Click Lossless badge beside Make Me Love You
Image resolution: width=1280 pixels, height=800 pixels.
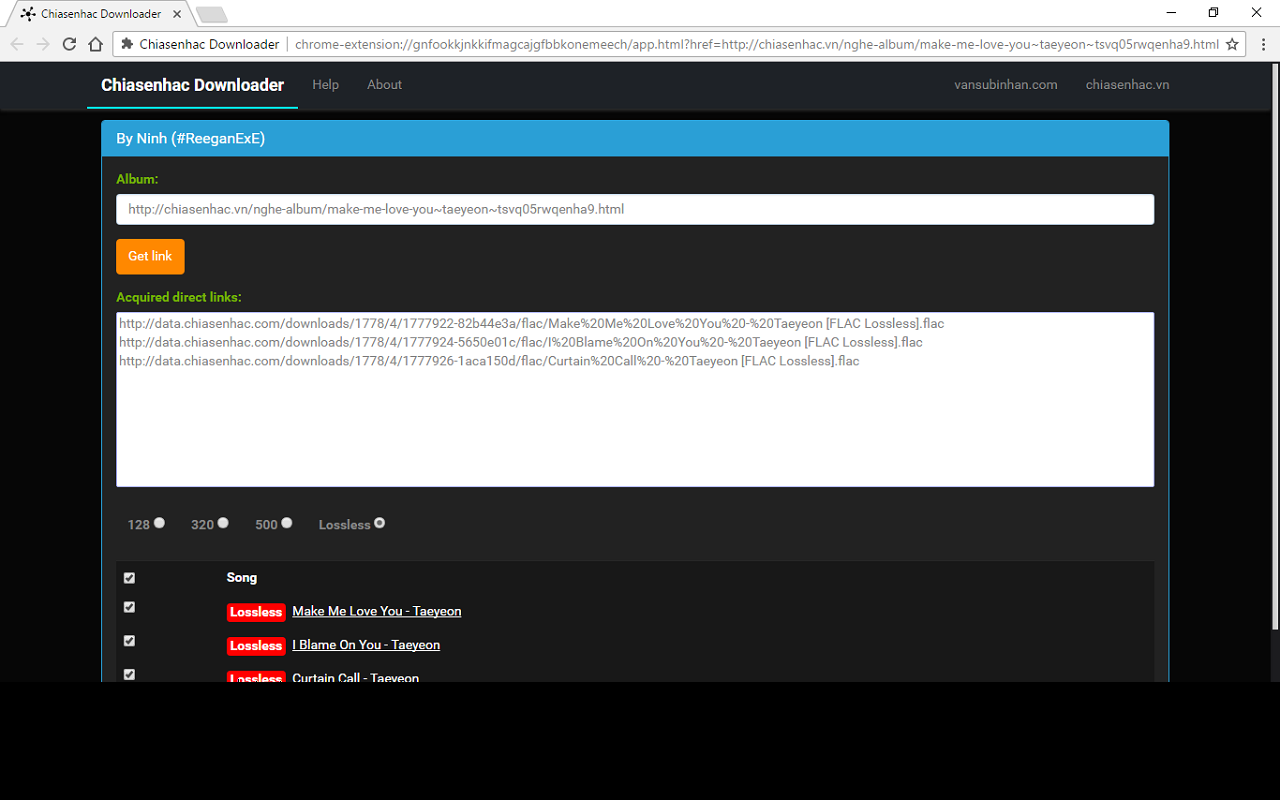tap(256, 612)
